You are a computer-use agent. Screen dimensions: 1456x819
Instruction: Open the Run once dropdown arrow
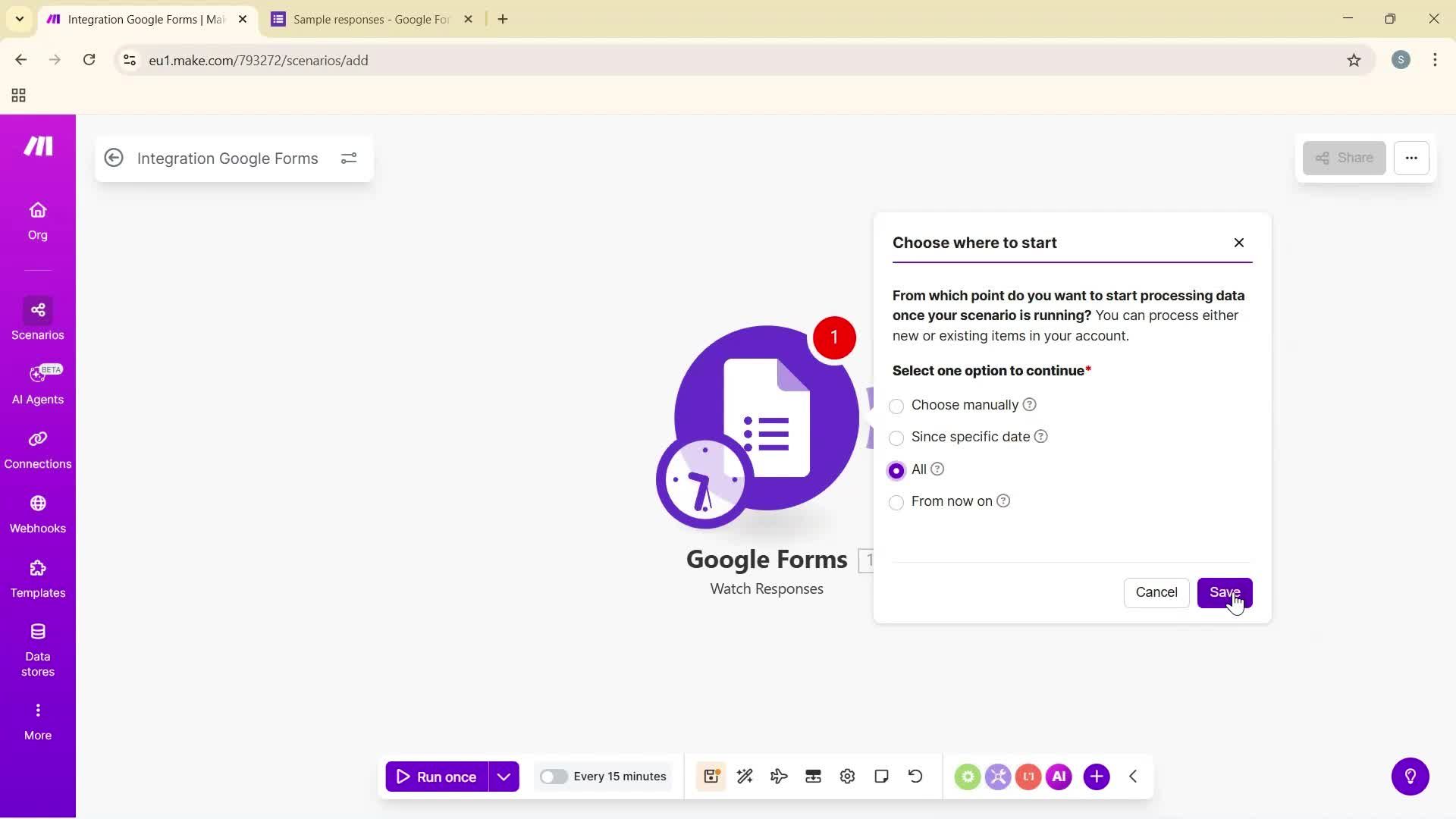point(504,776)
